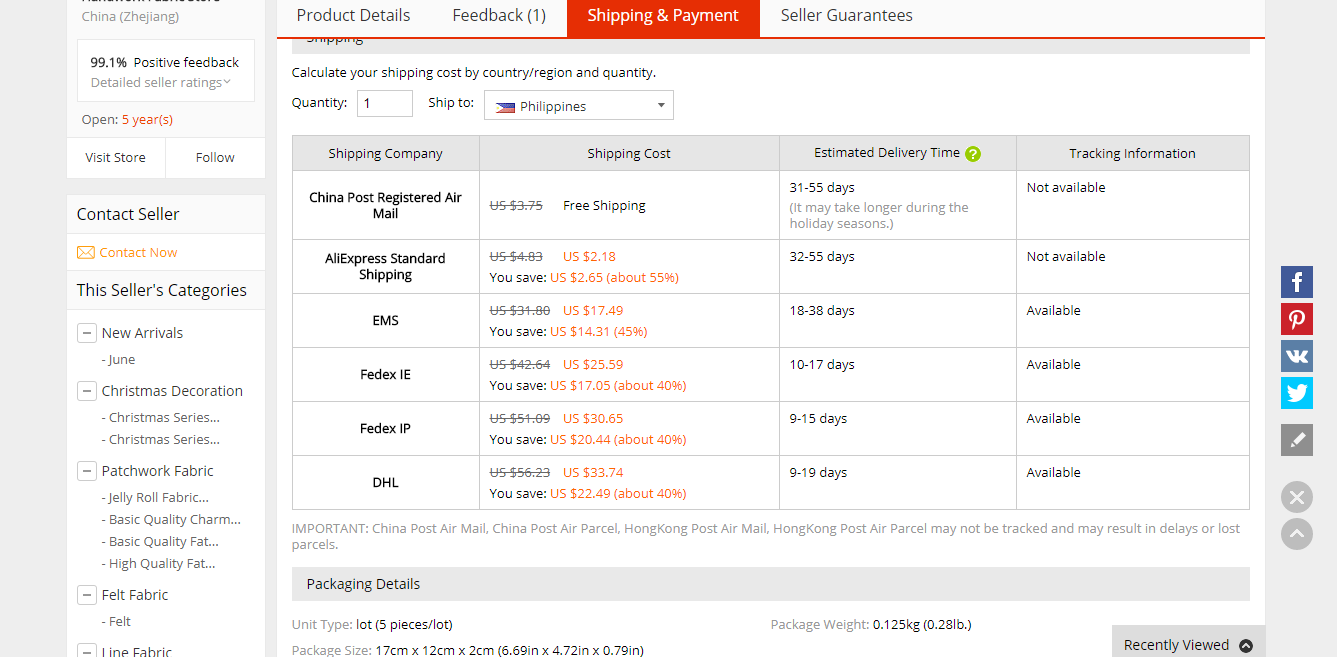
Task: Expand the Recently Viewed panel
Action: tap(1188, 644)
